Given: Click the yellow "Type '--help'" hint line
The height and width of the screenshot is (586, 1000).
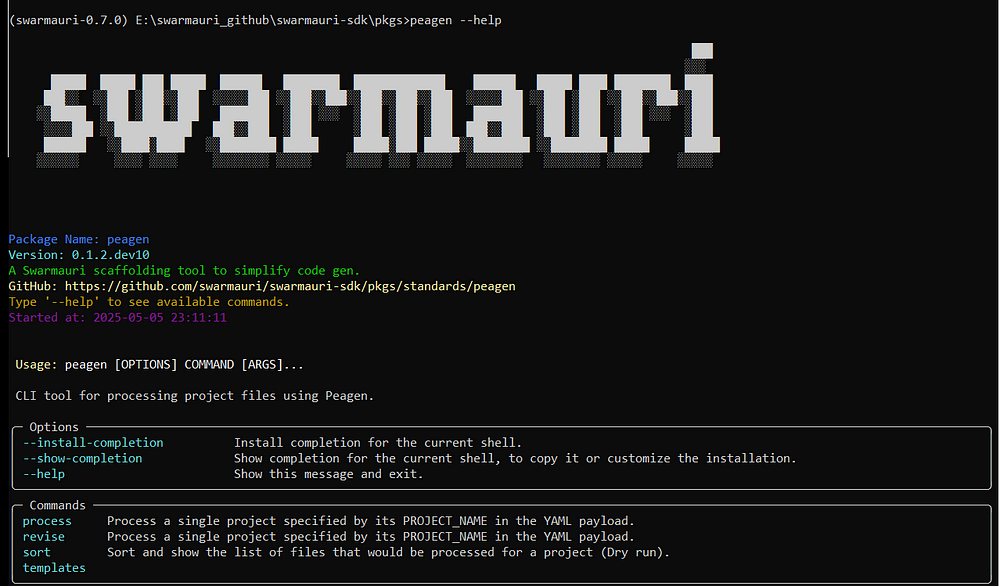Looking at the screenshot, I should [x=149, y=302].
